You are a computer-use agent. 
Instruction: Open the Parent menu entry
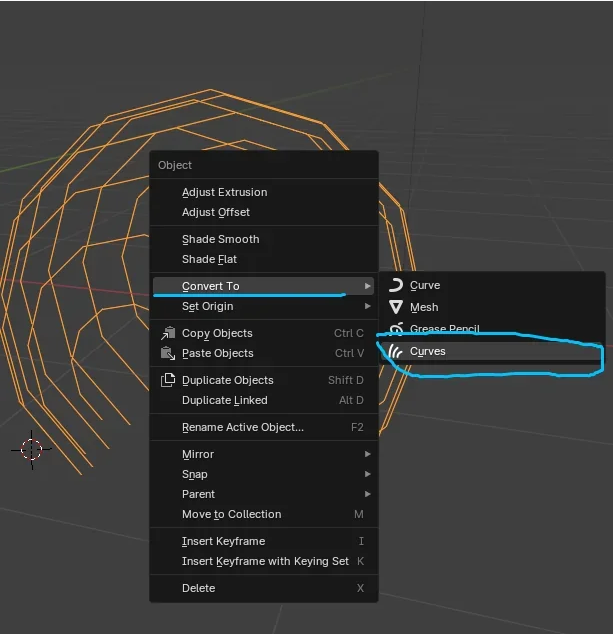tap(264, 494)
